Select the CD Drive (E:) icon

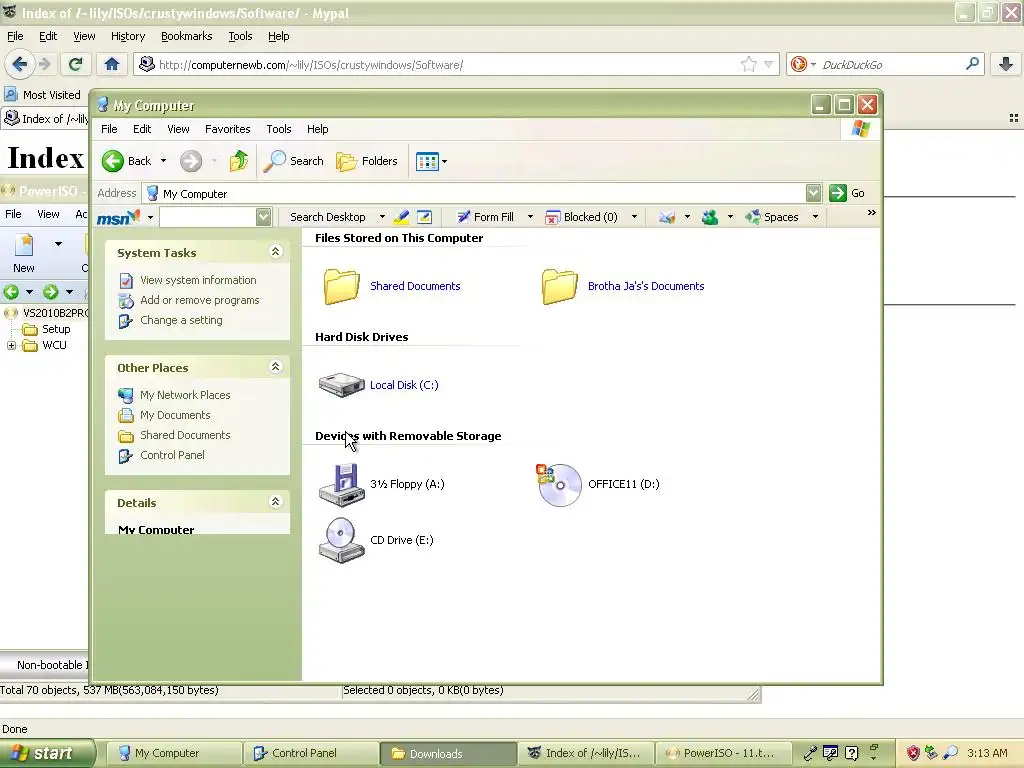pos(376,540)
